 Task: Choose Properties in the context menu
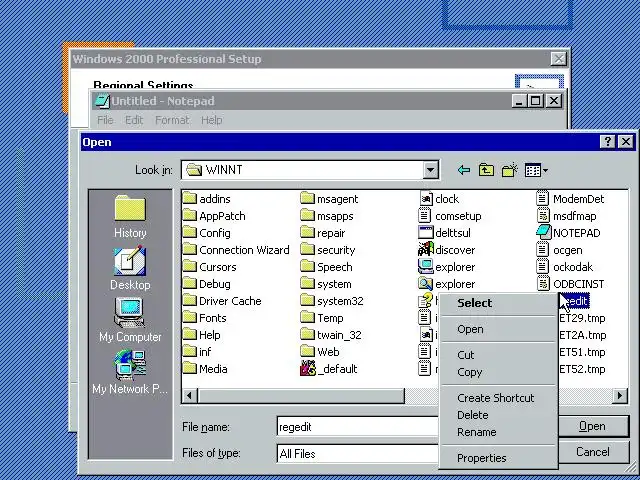[x=498, y=458]
